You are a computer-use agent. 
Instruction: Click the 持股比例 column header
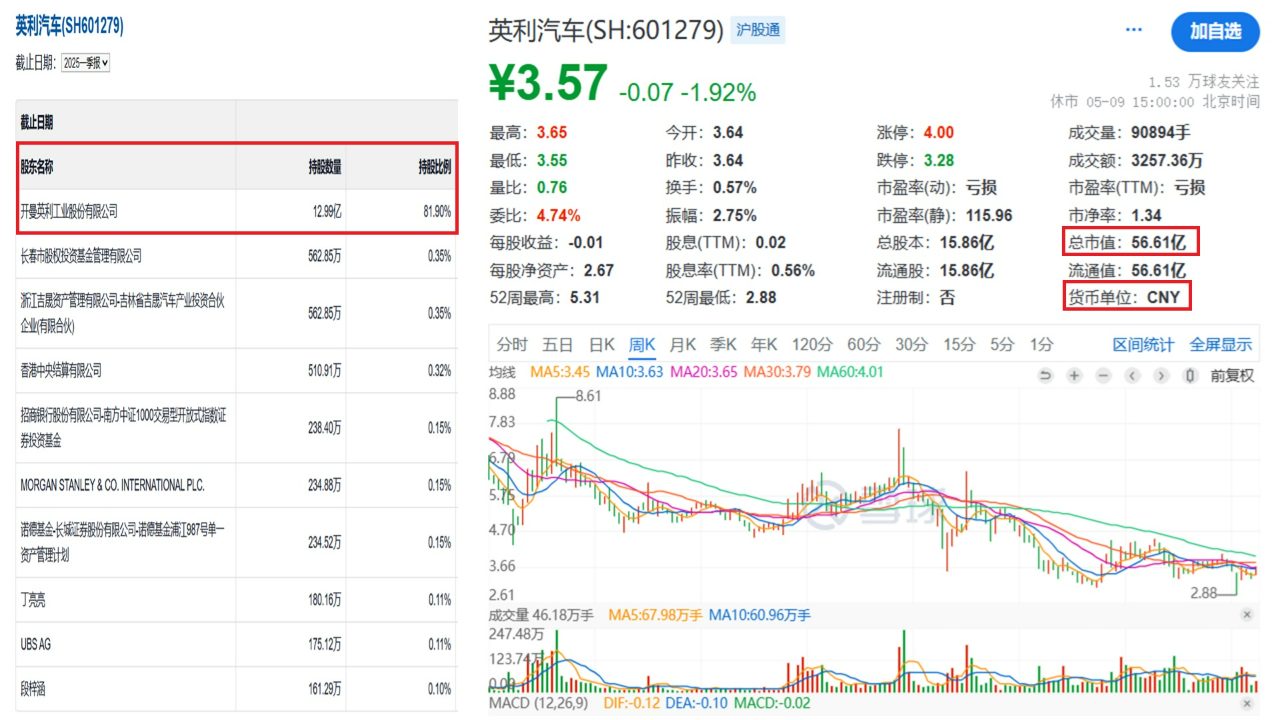(x=434, y=168)
